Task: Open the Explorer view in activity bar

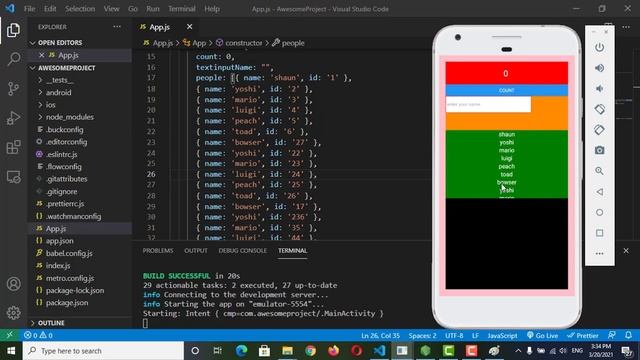Action: [13, 30]
